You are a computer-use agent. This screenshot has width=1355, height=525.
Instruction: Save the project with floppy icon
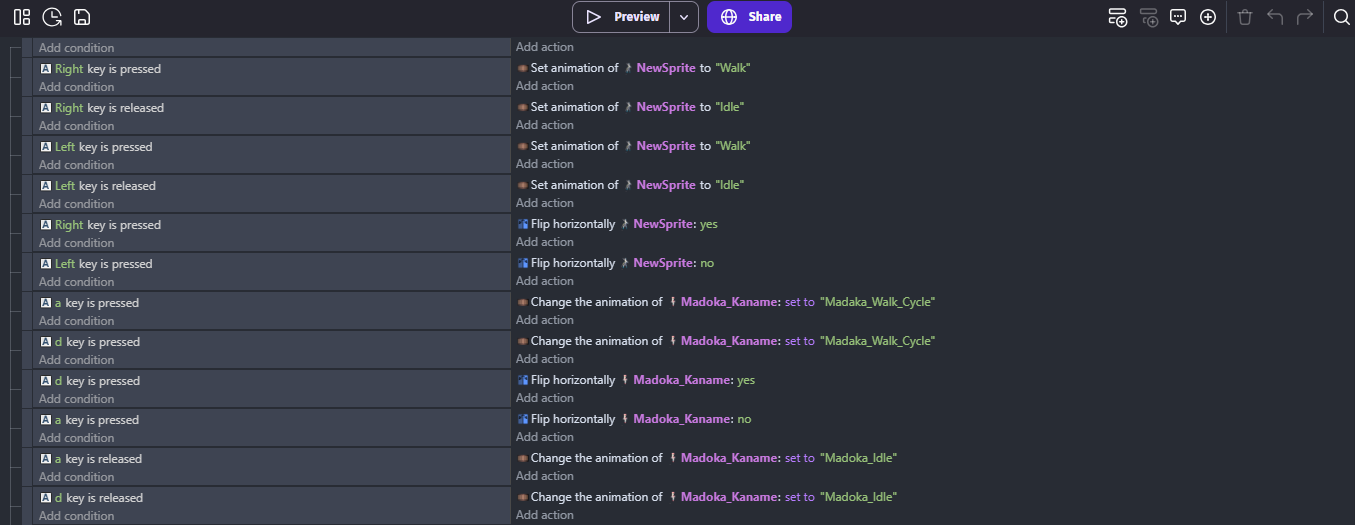coord(82,17)
